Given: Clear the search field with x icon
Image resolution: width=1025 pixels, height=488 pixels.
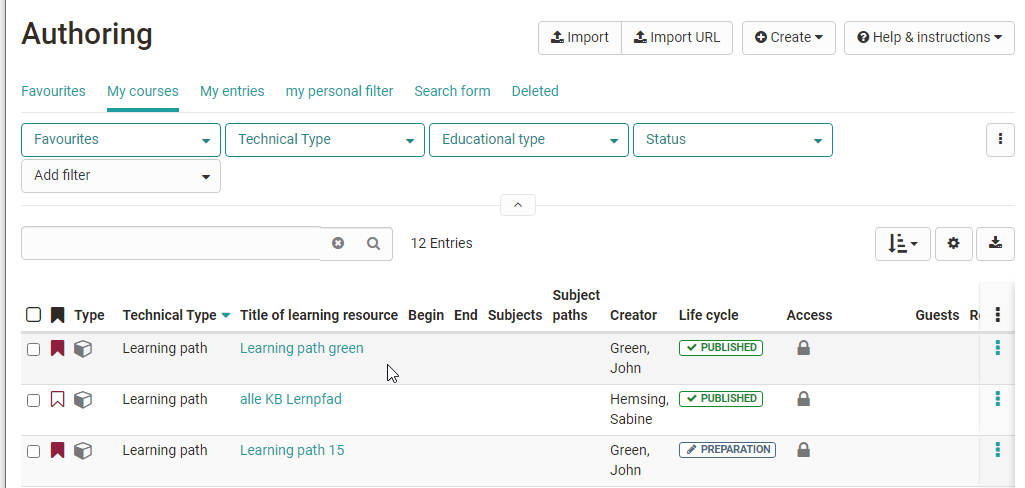Looking at the screenshot, I should tap(338, 243).
